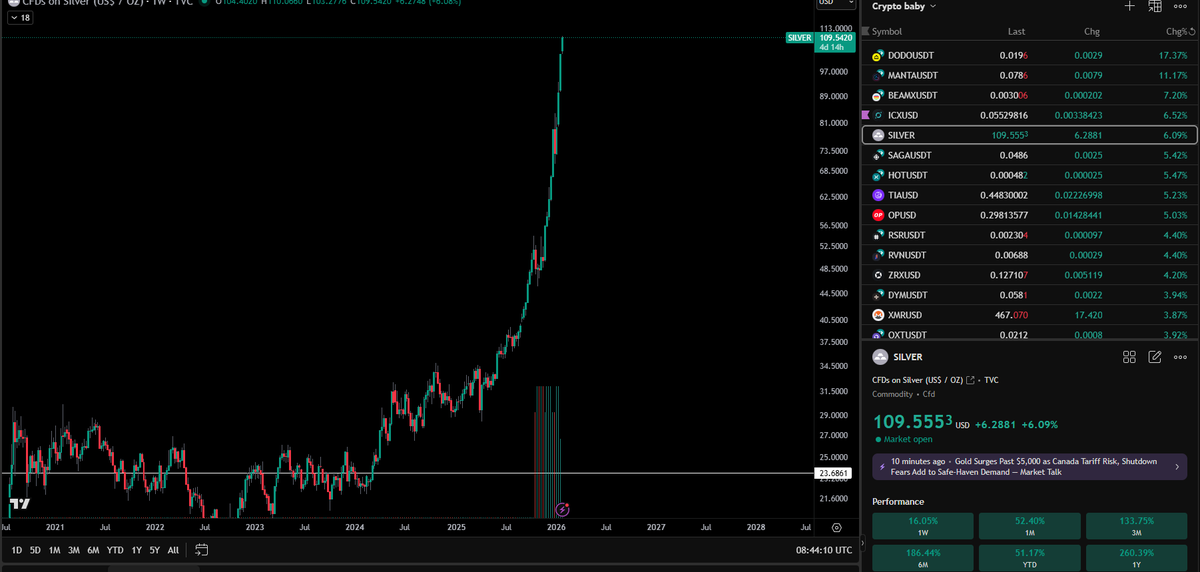Screen dimensions: 1200x572
Task: Set chart range to 6M
Action: coord(93,550)
